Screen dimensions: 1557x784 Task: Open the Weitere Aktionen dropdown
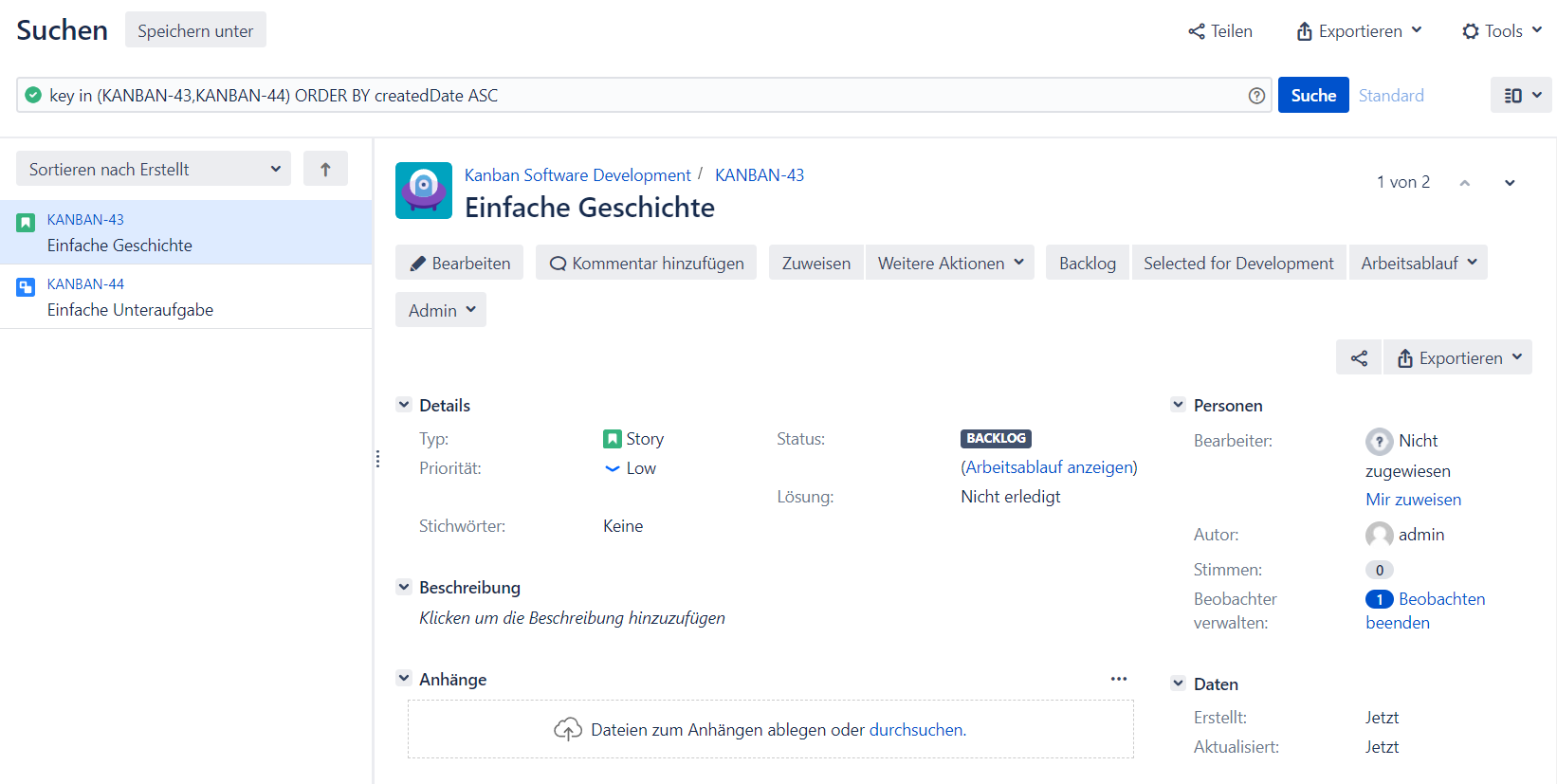pos(949,263)
